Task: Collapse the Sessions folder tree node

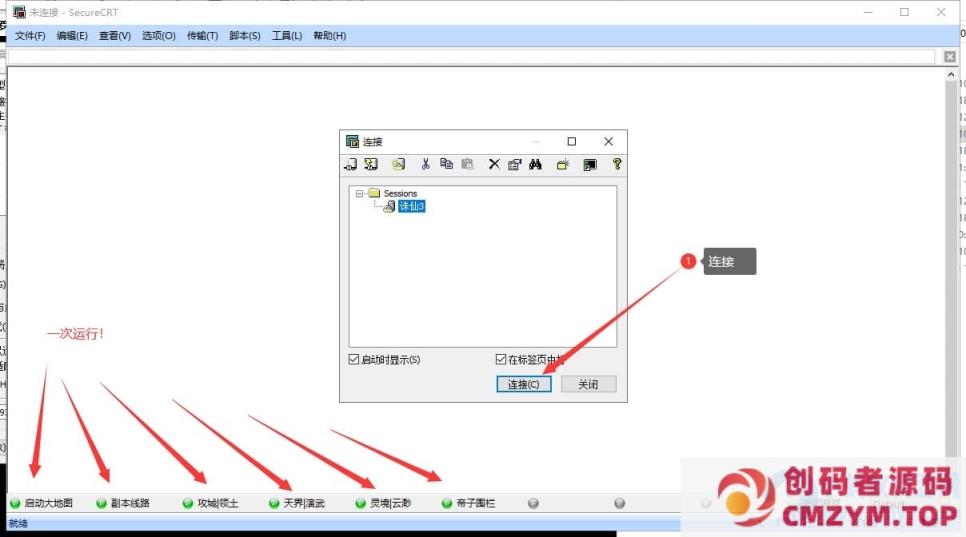Action: pos(359,193)
